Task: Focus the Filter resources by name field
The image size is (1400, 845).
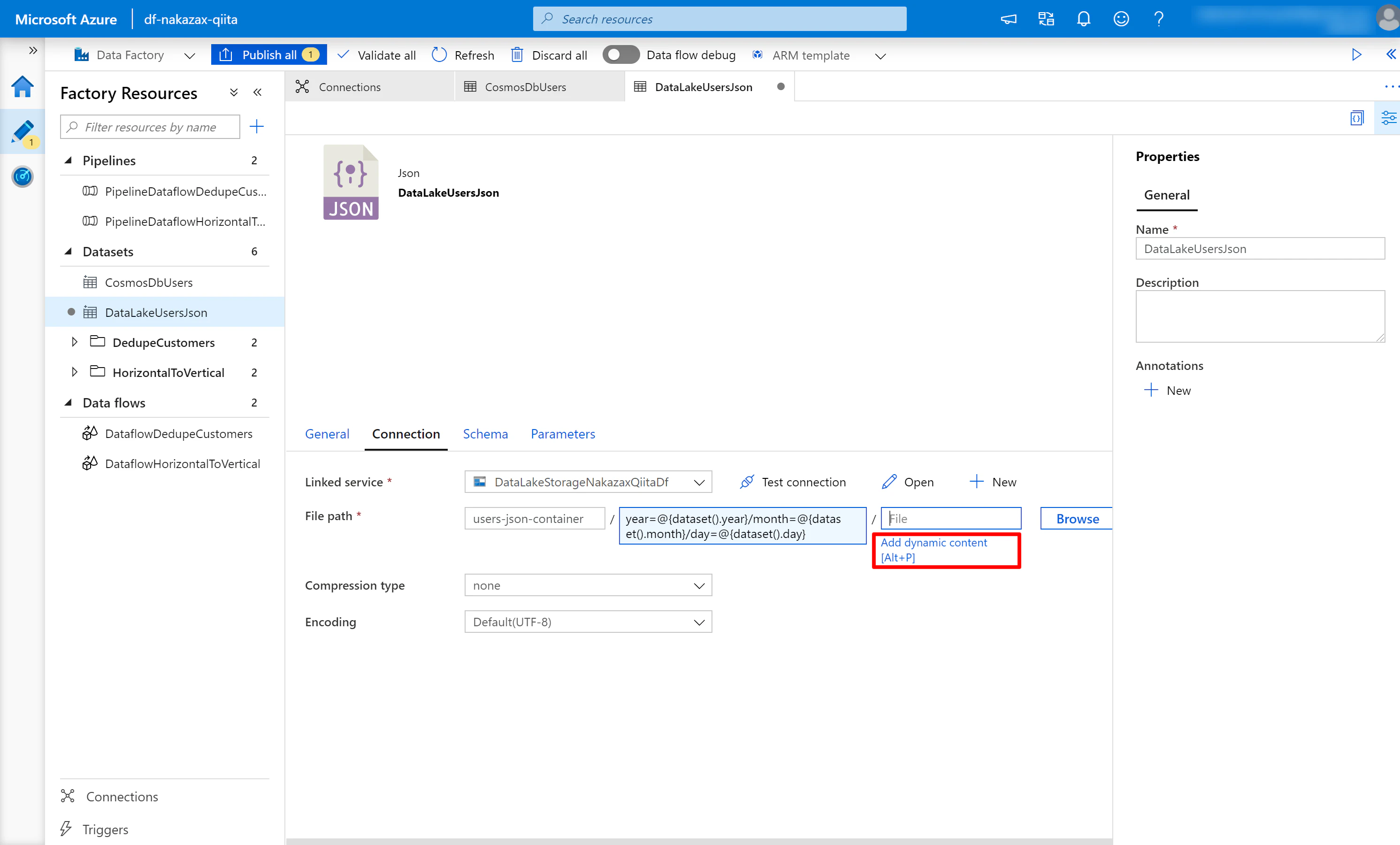Action: 150,127
